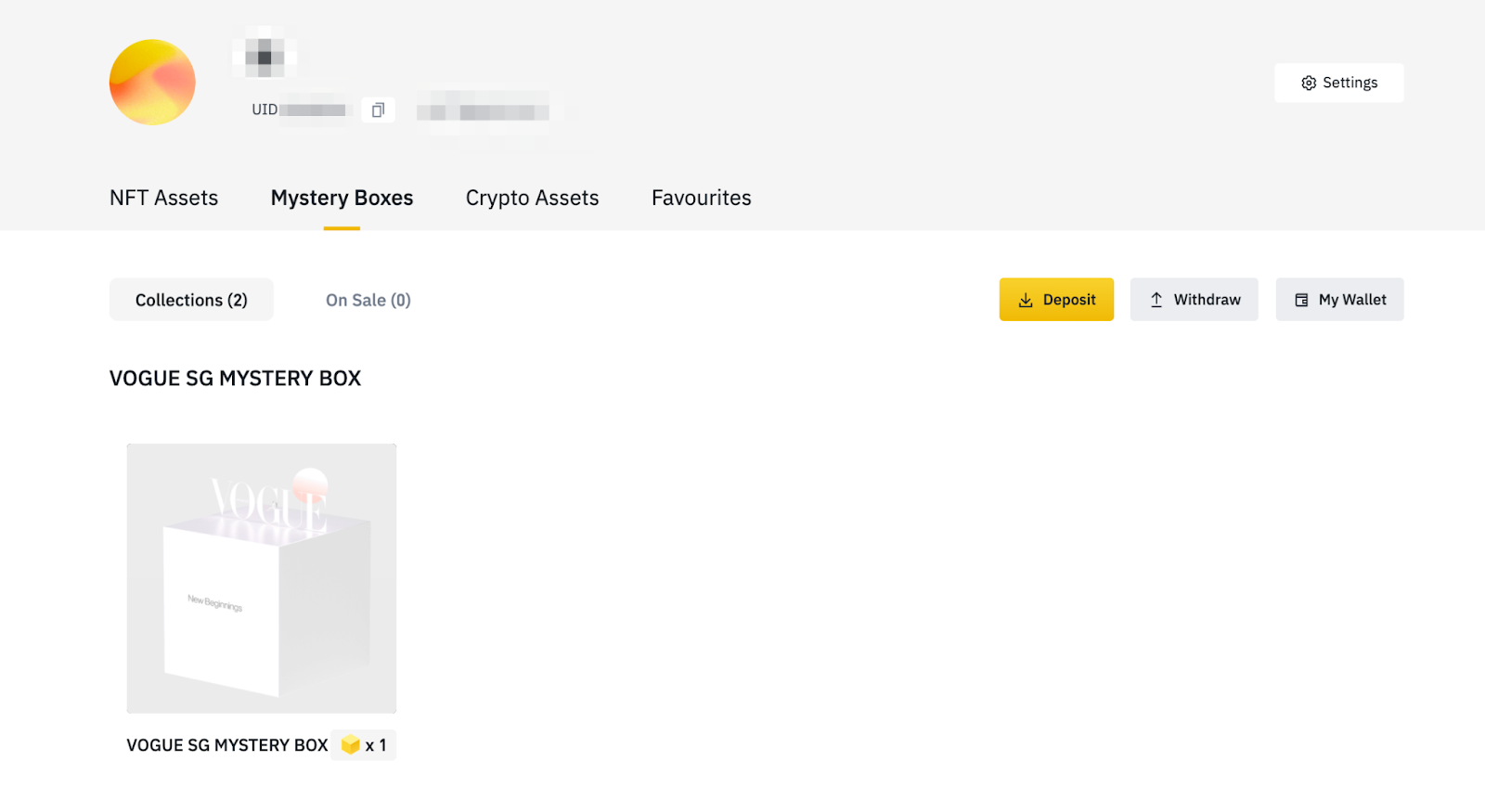This screenshot has width=1485, height=812.
Task: View the On Sale (0) items
Action: 368,300
